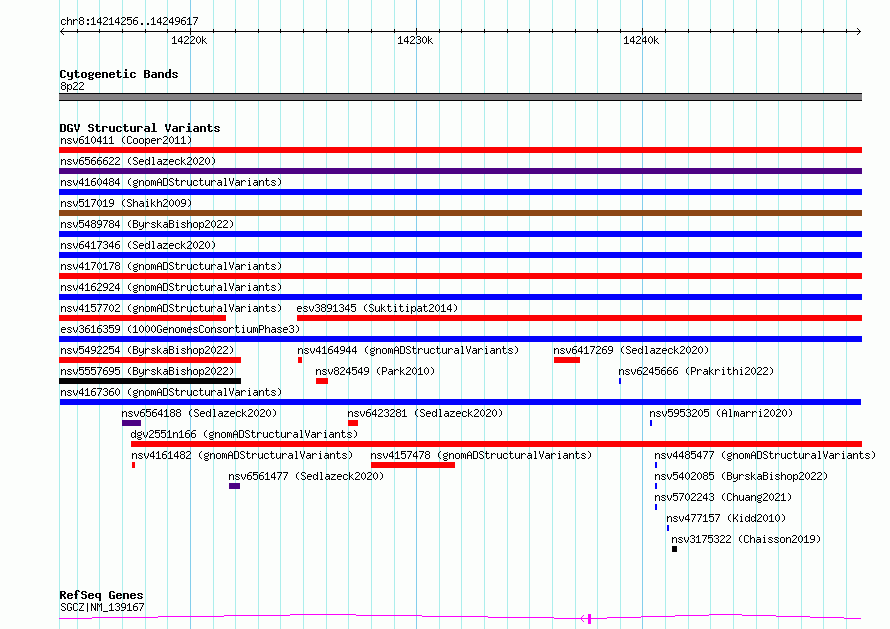Click the ruler's left arrow end
This screenshot has width=890, height=629.
[62, 32]
